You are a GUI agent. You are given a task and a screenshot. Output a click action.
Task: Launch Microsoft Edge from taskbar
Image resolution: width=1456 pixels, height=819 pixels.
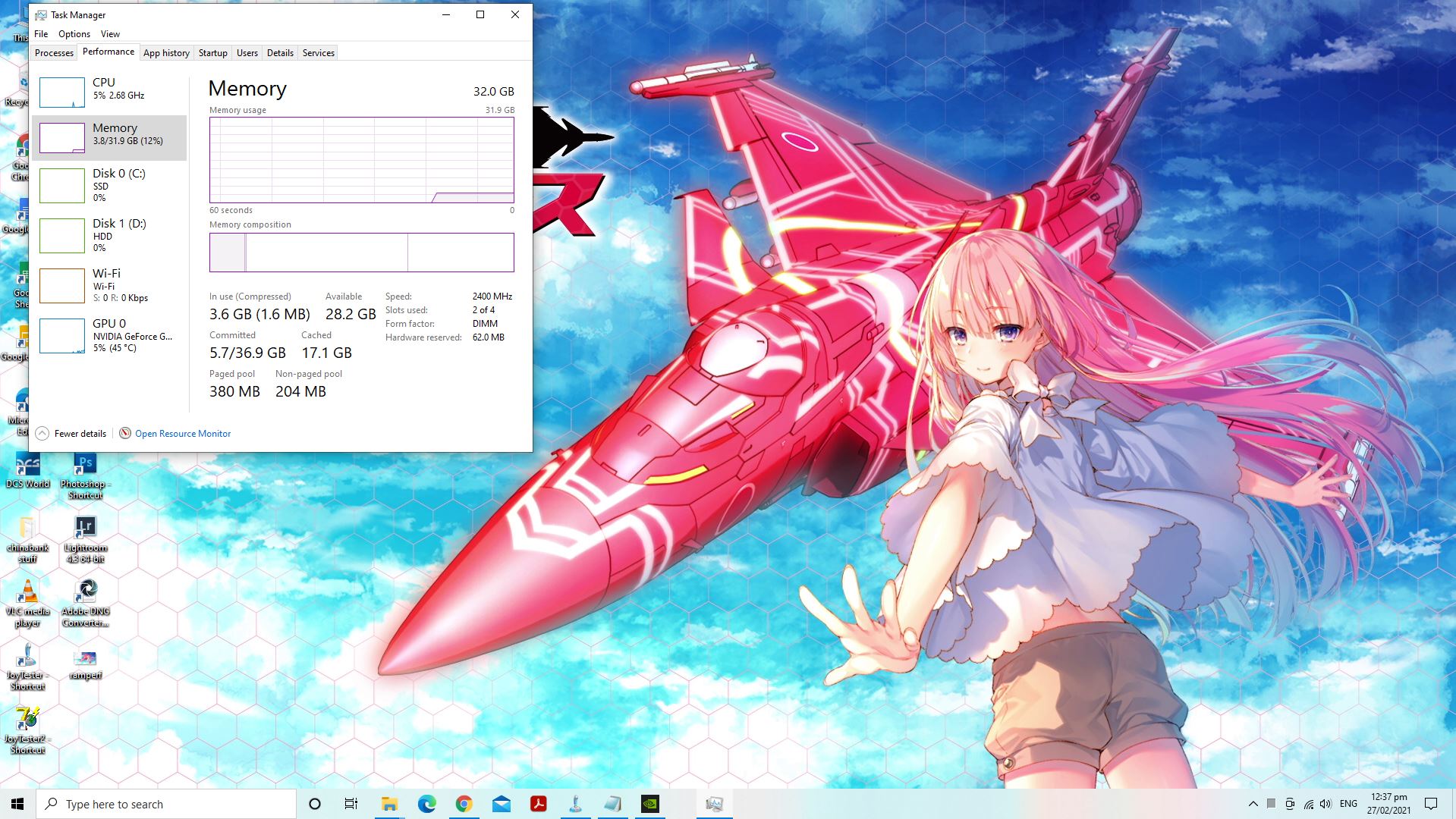[x=427, y=804]
